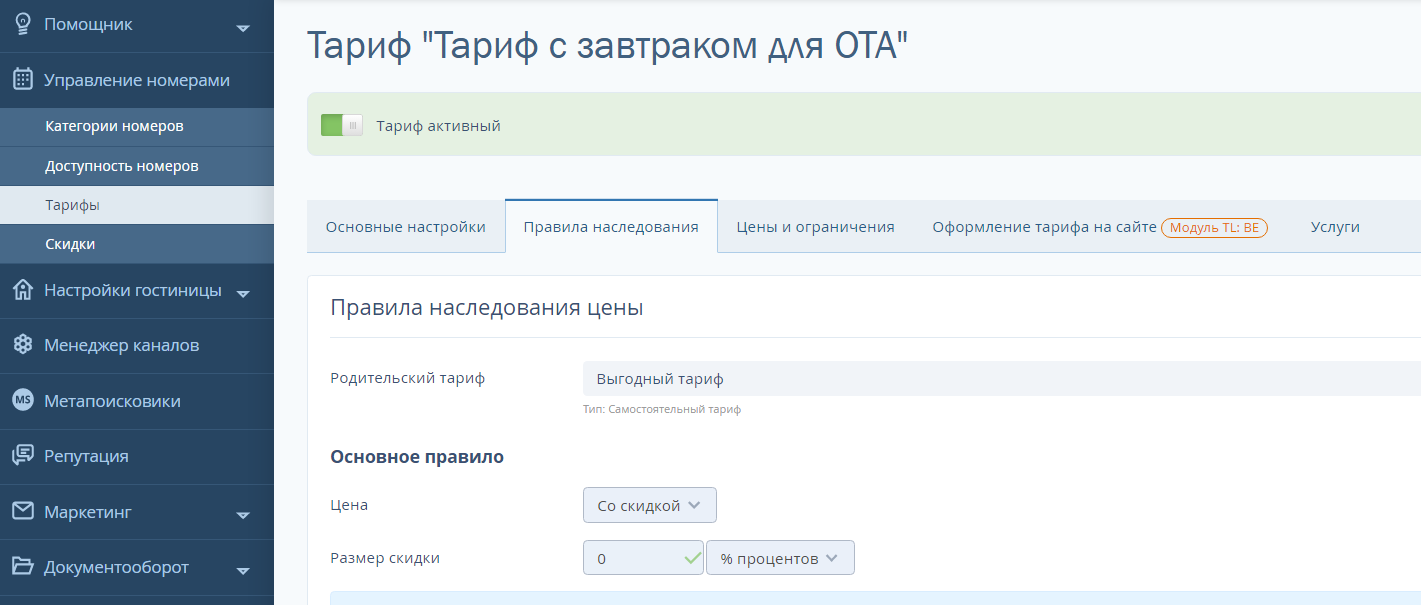Click the lightbulb icon beside Помощник
The width and height of the screenshot is (1421, 605).
[22, 24]
